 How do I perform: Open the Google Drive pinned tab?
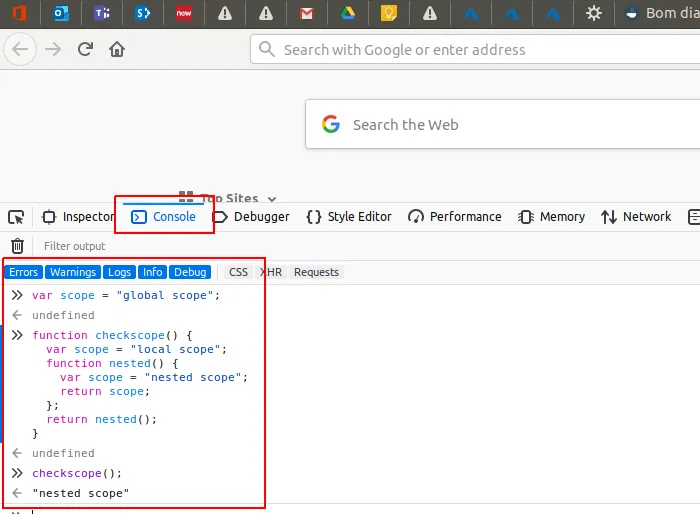347,13
